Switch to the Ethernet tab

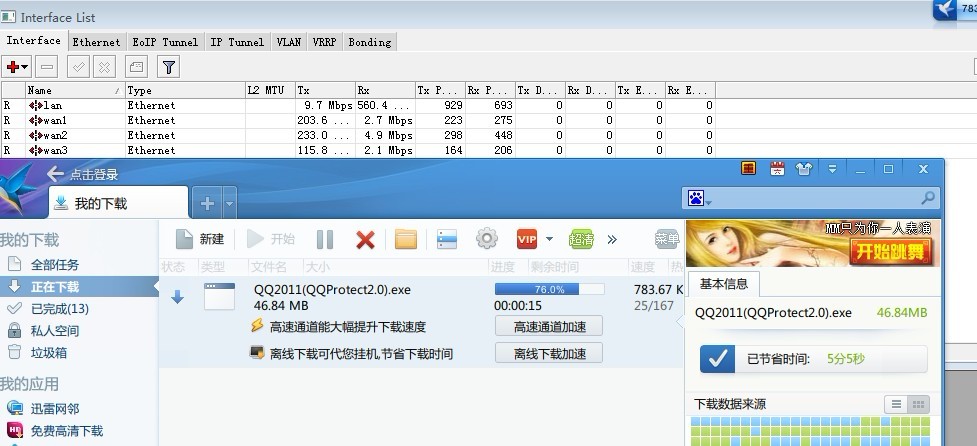coord(96,42)
